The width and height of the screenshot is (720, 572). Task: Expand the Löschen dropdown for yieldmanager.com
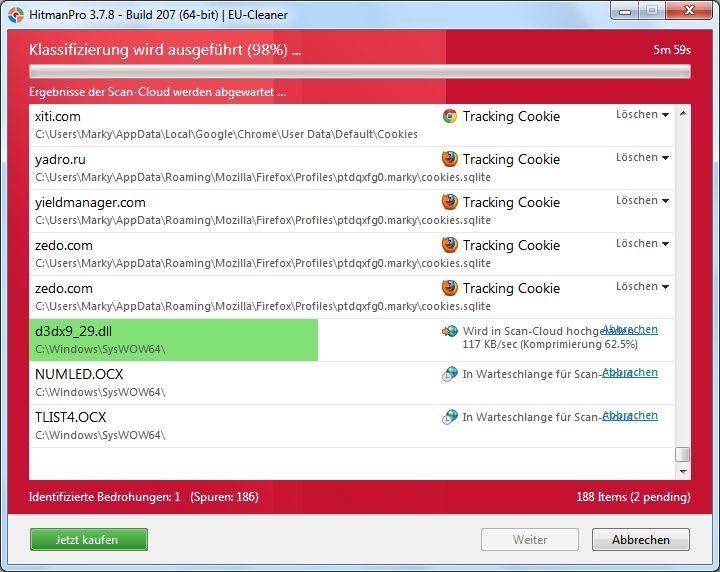(642, 201)
